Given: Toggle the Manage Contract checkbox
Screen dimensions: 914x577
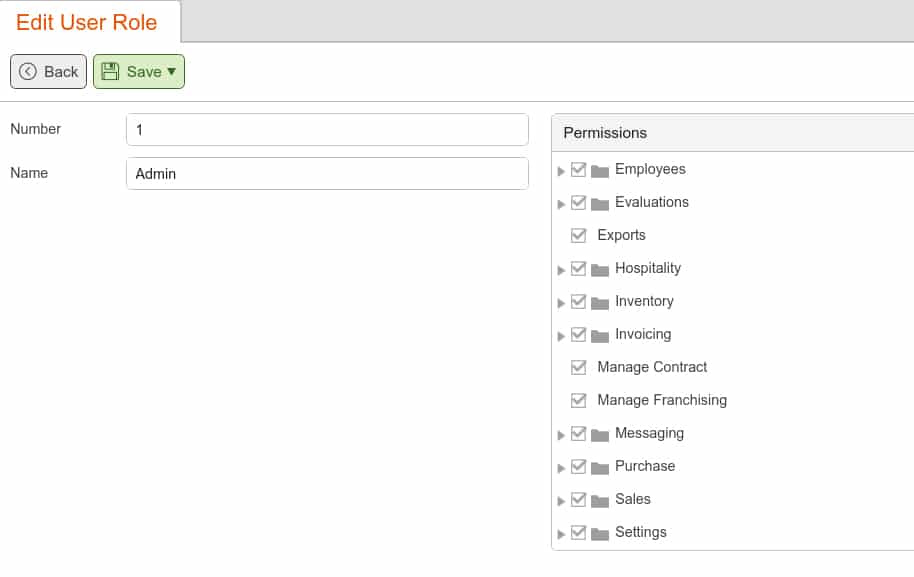Looking at the screenshot, I should click(x=578, y=367).
